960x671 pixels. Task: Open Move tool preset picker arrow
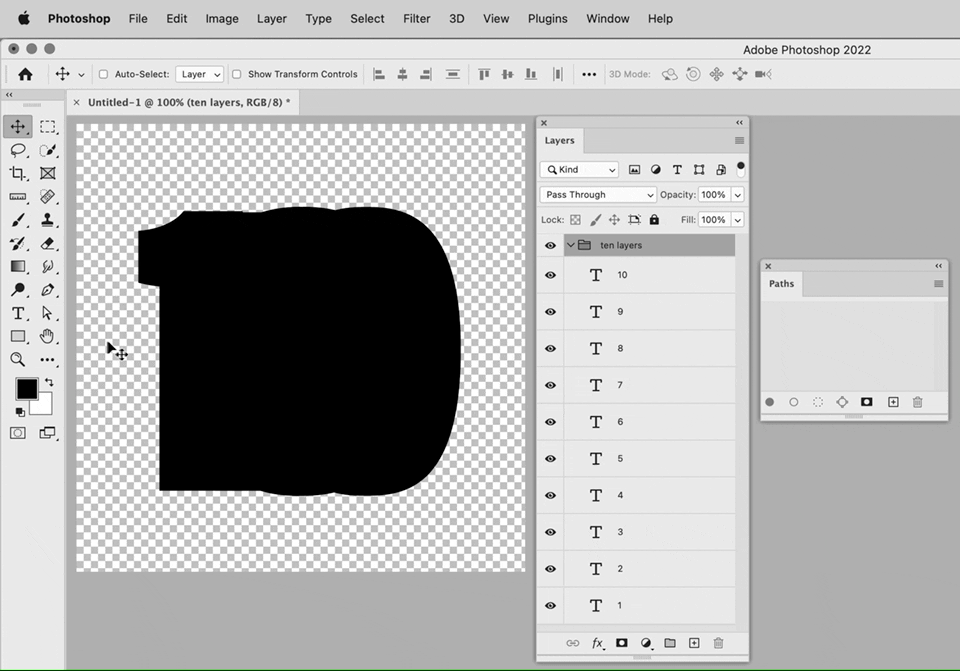[x=81, y=75]
